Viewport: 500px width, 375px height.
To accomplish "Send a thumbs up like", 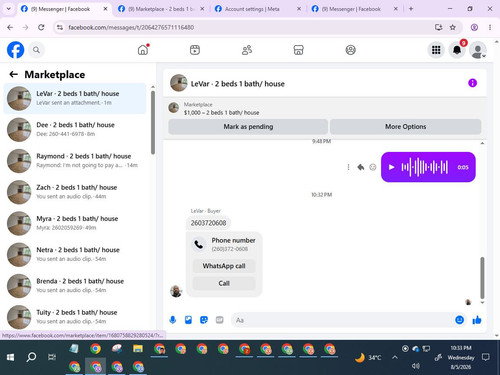I will [477, 320].
